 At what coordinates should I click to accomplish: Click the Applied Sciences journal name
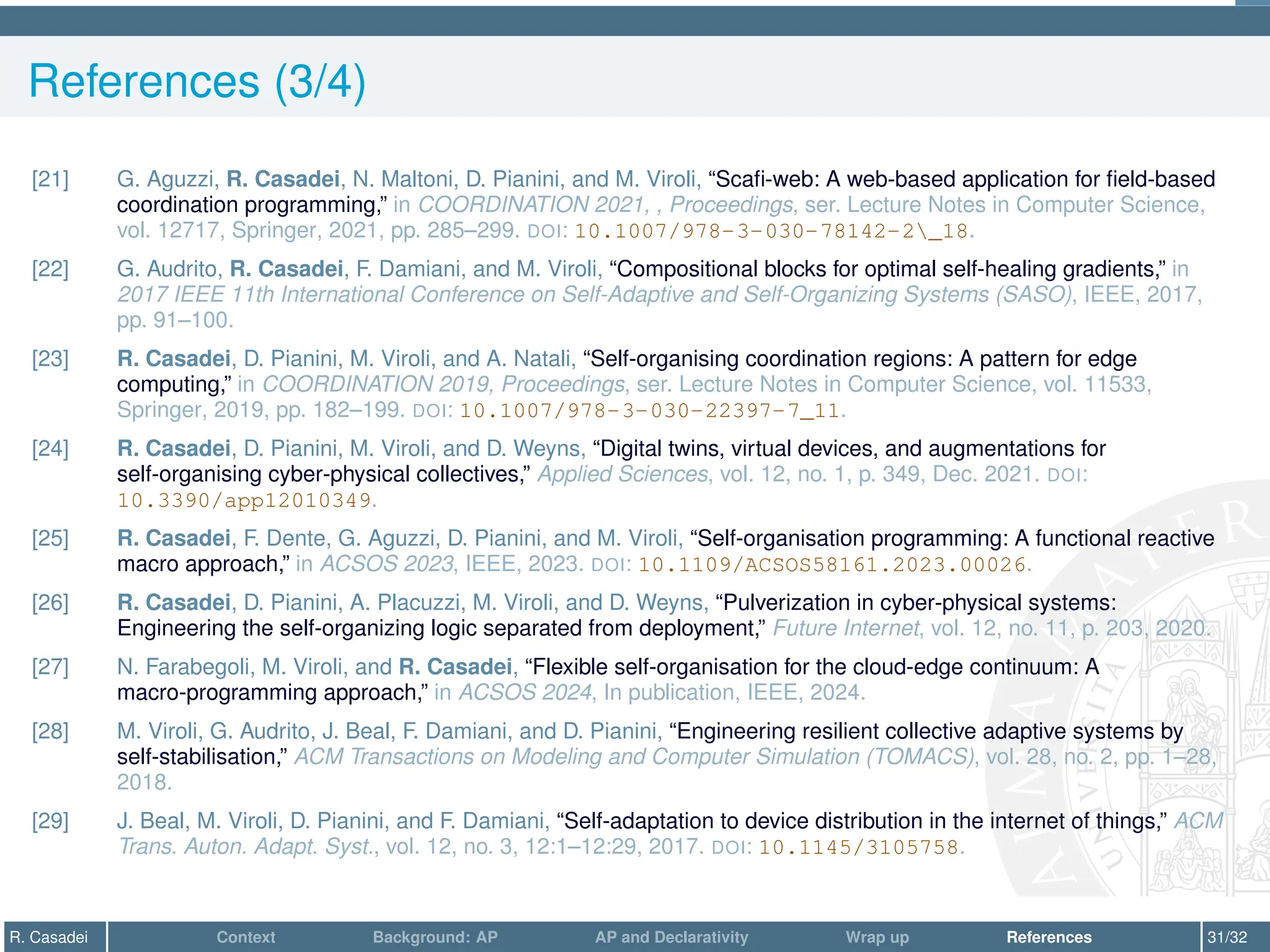coord(623,474)
